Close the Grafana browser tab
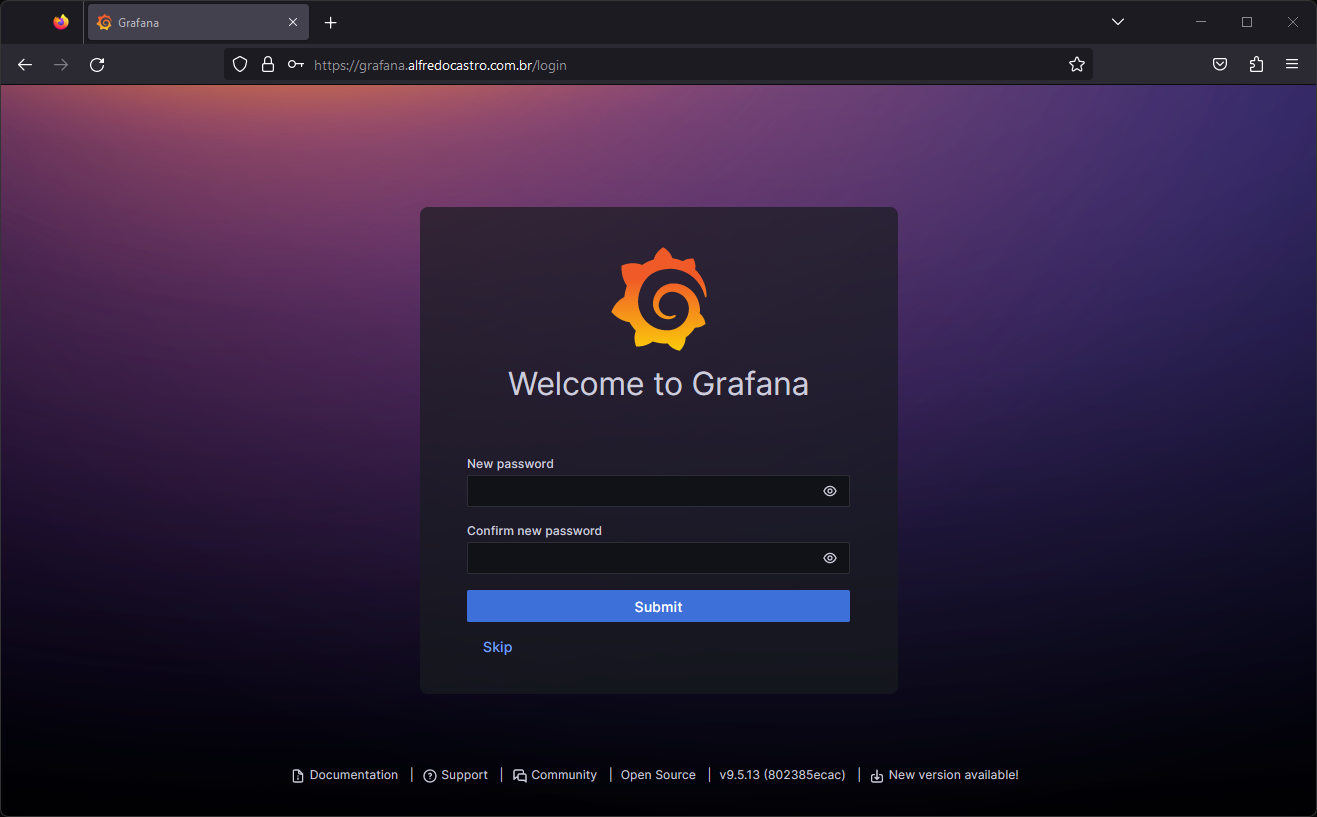 [293, 22]
